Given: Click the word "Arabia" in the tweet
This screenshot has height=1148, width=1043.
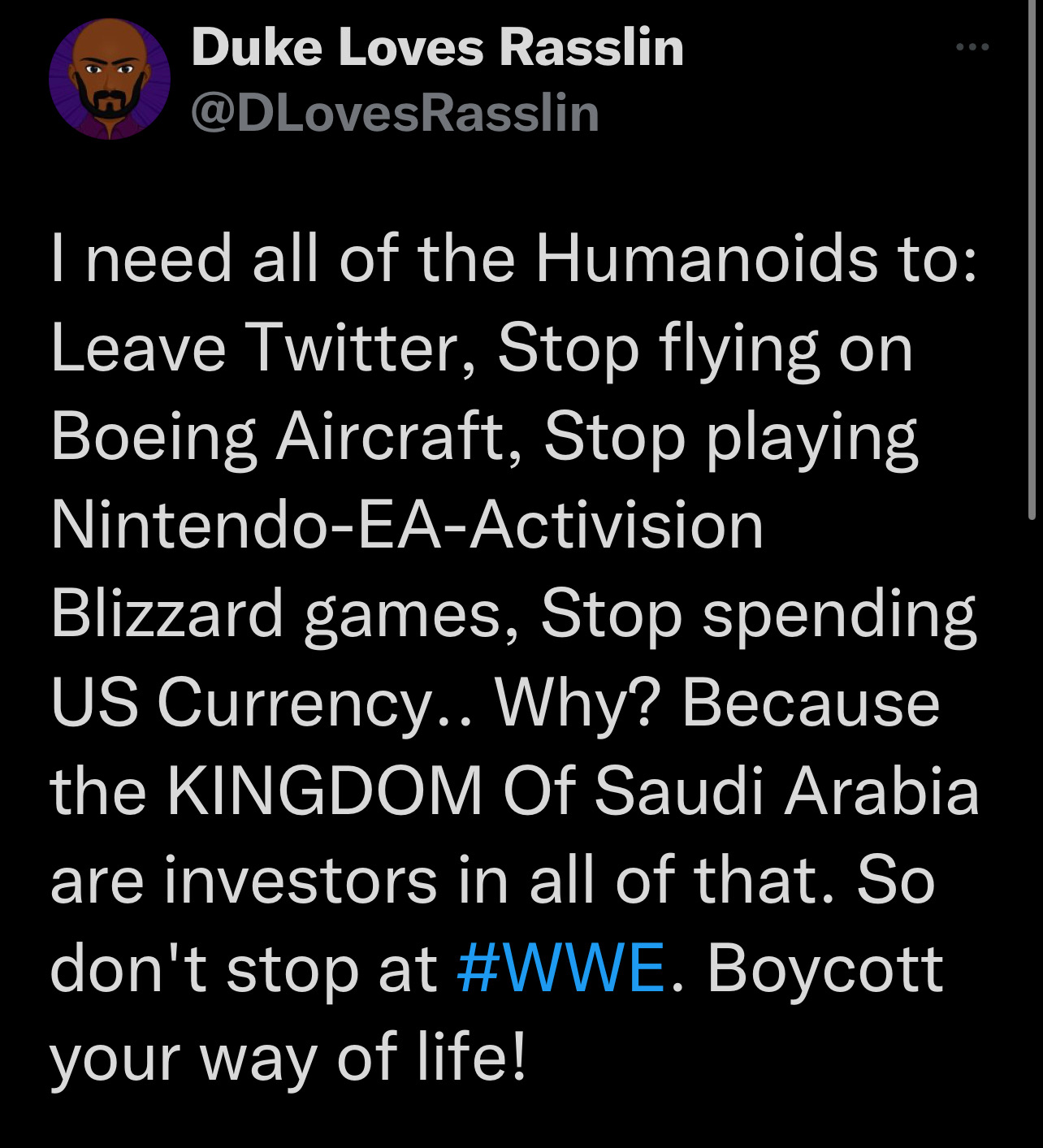Looking at the screenshot, I should [882, 791].
